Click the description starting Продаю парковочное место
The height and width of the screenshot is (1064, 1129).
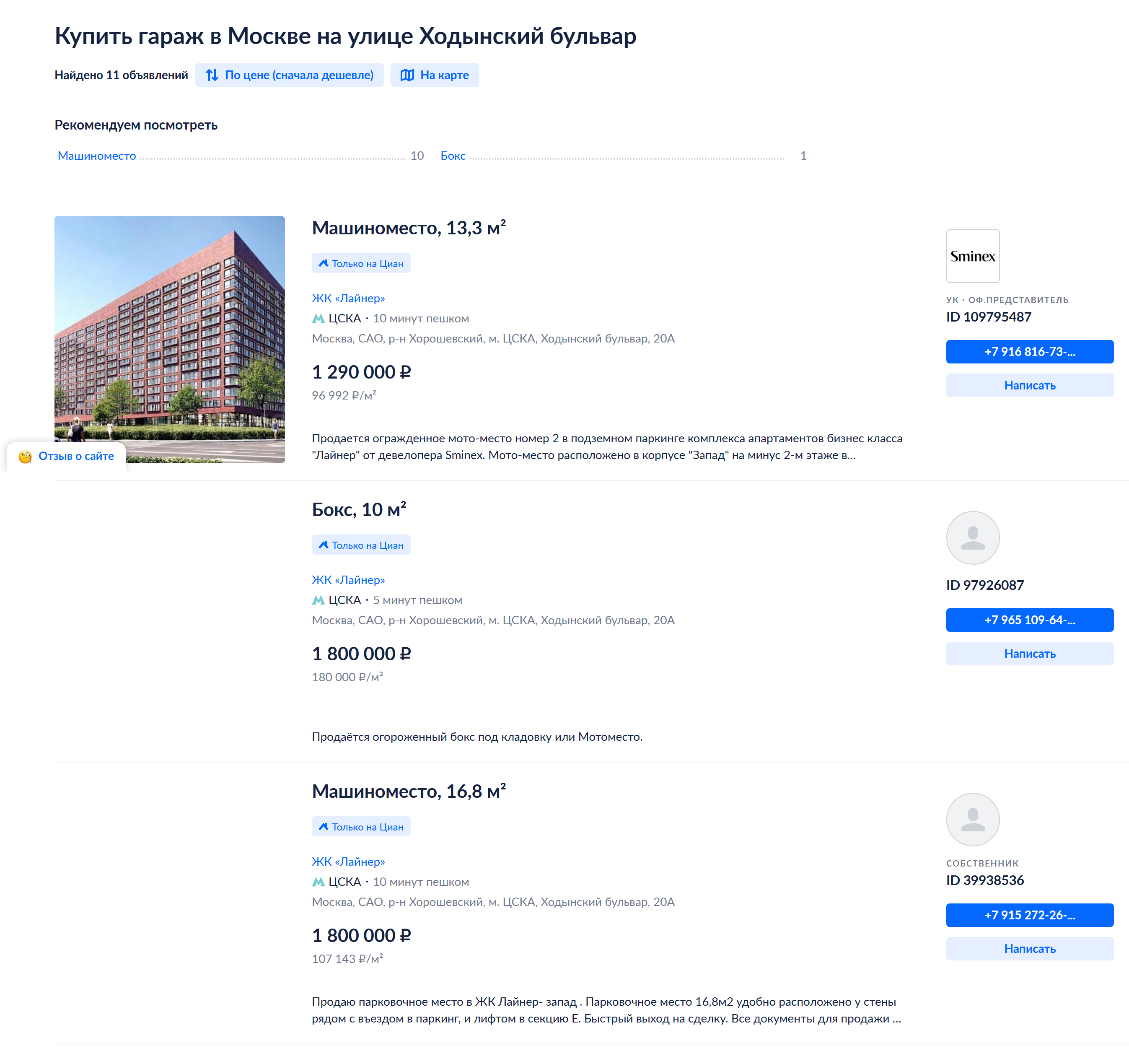pyautogui.click(x=606, y=1010)
